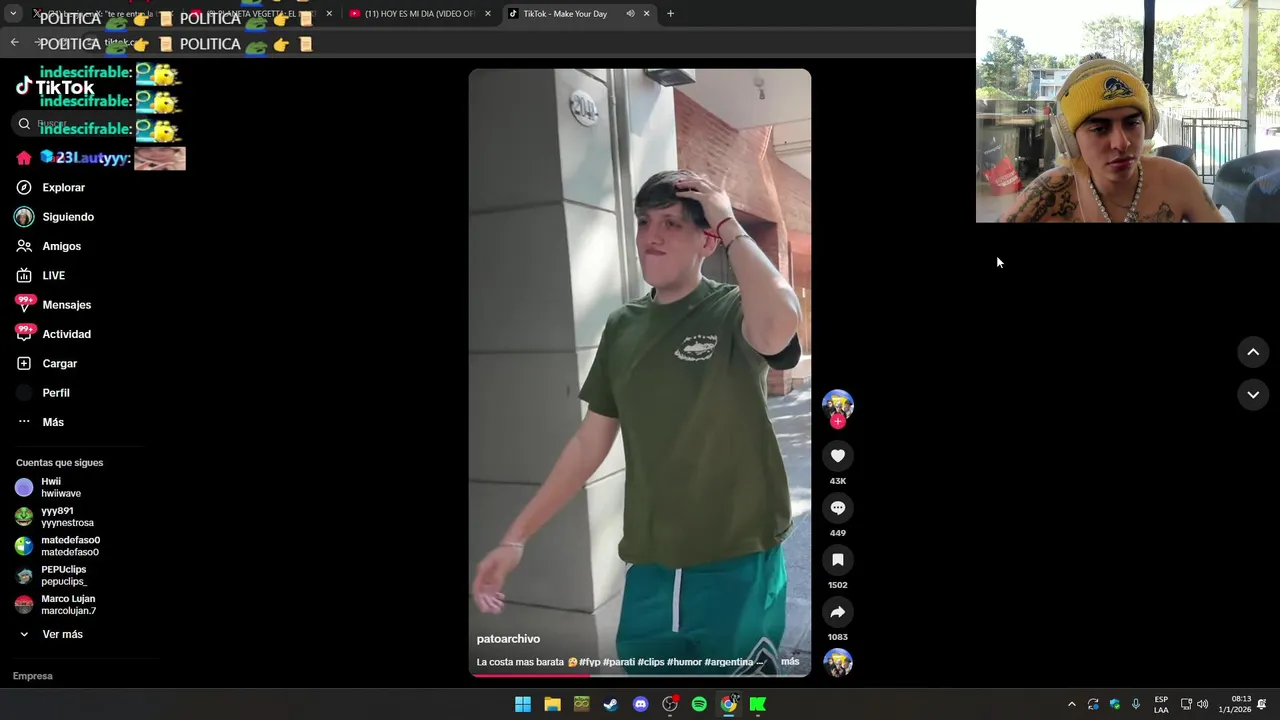Click the streamer webcam overlay

click(1128, 111)
